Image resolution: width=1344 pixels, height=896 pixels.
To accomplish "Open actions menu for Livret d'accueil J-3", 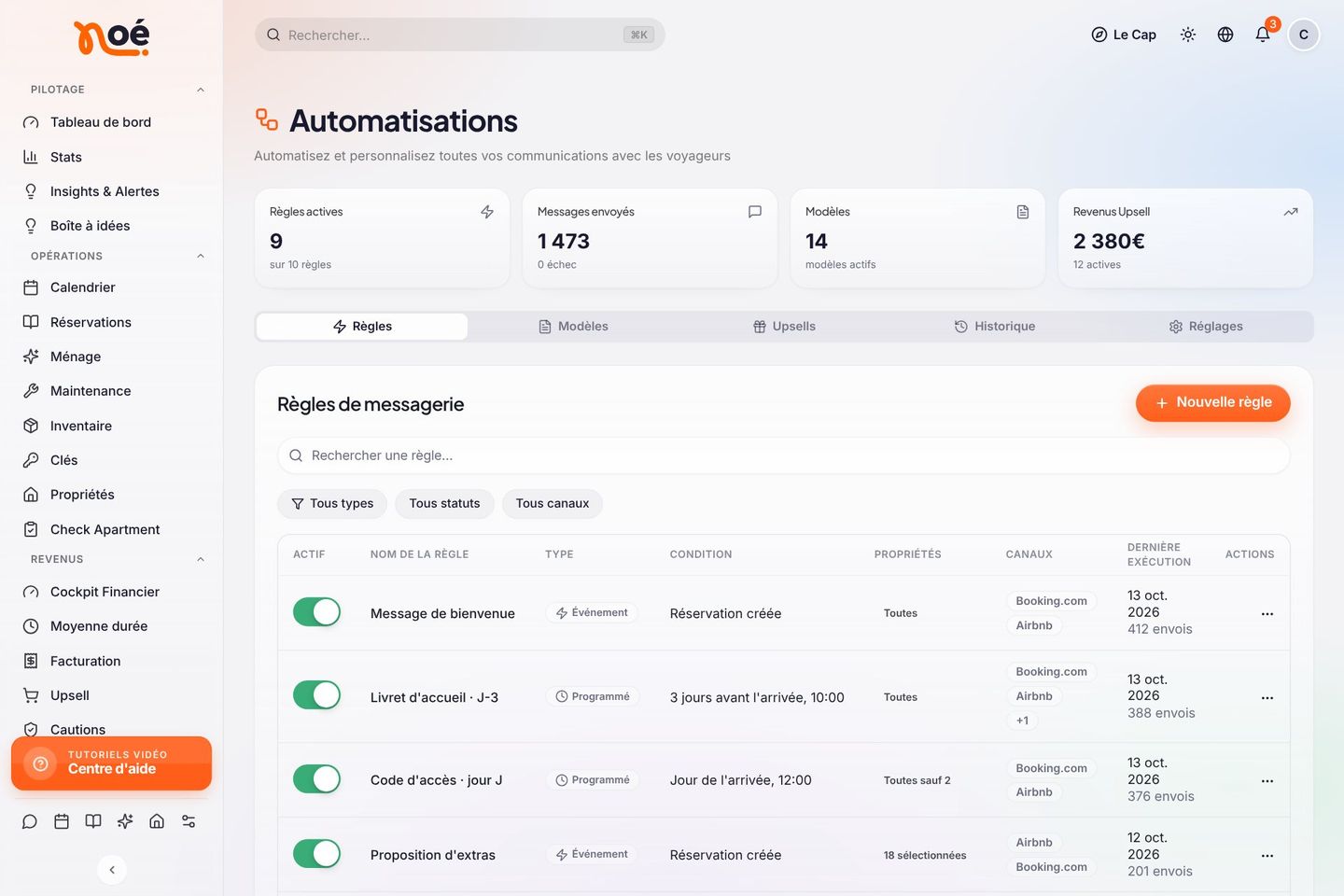I will click(1267, 697).
